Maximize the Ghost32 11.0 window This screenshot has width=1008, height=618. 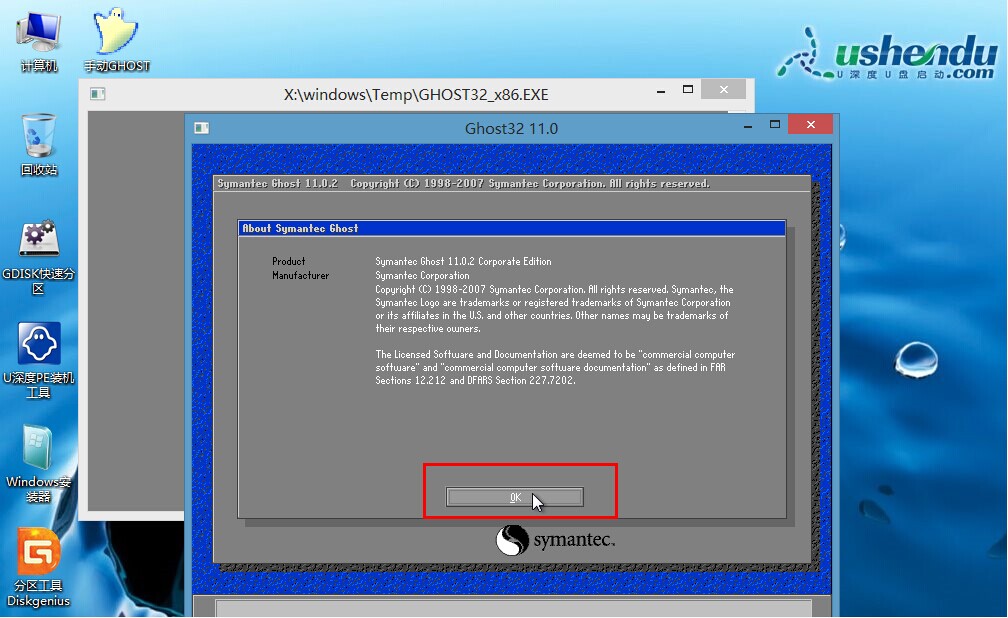pos(775,125)
